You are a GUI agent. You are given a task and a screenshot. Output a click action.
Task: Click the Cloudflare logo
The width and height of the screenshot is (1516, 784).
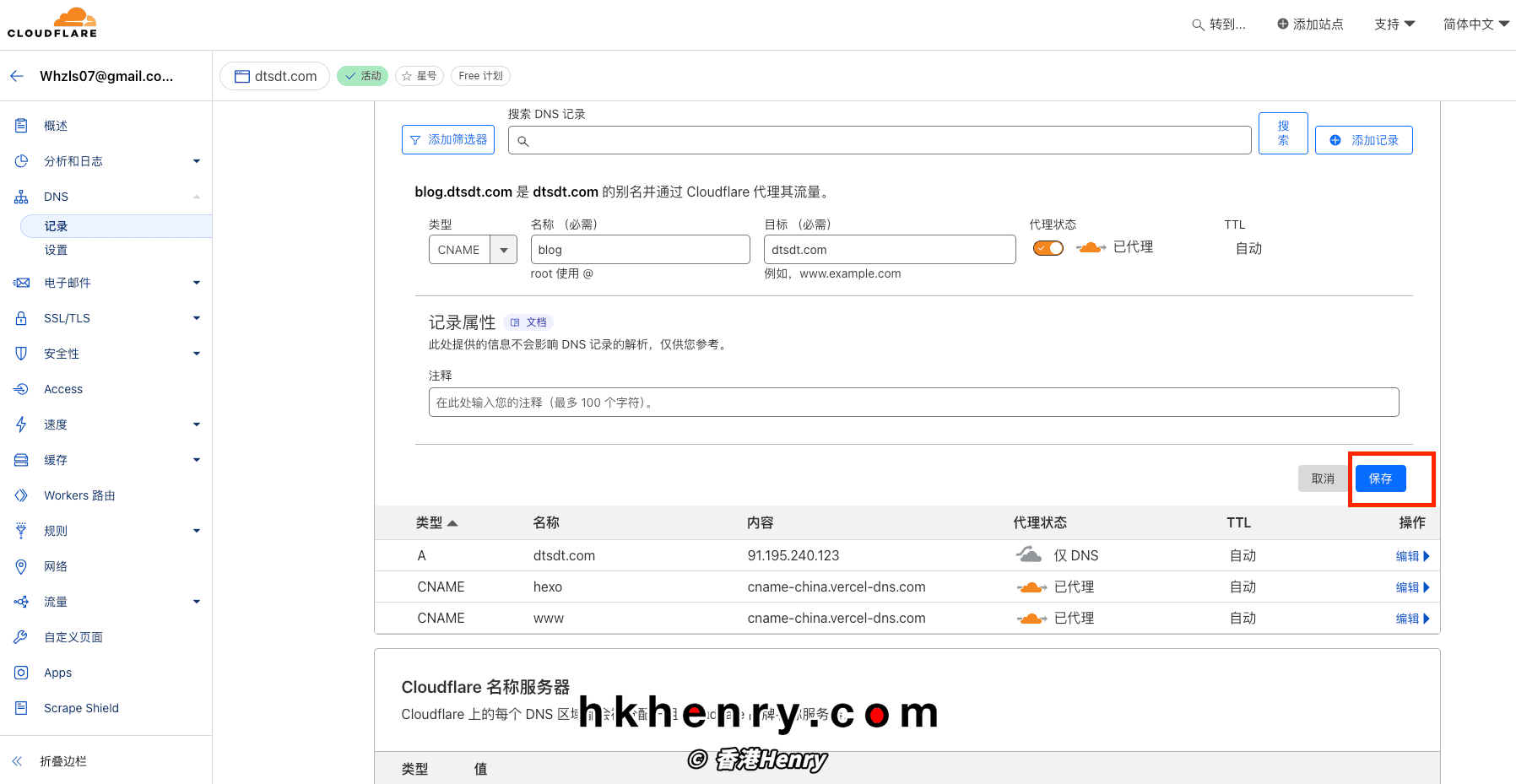pos(52,23)
